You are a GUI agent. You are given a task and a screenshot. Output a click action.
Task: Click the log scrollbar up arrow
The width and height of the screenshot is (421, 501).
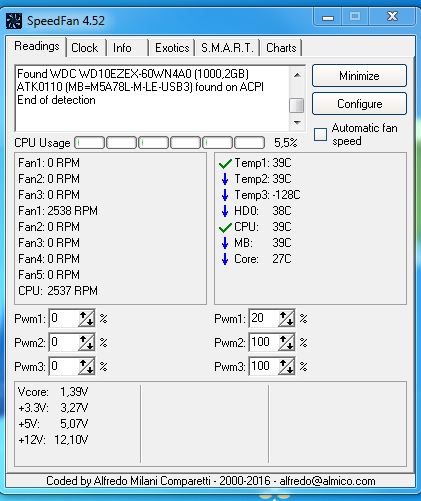tap(297, 75)
